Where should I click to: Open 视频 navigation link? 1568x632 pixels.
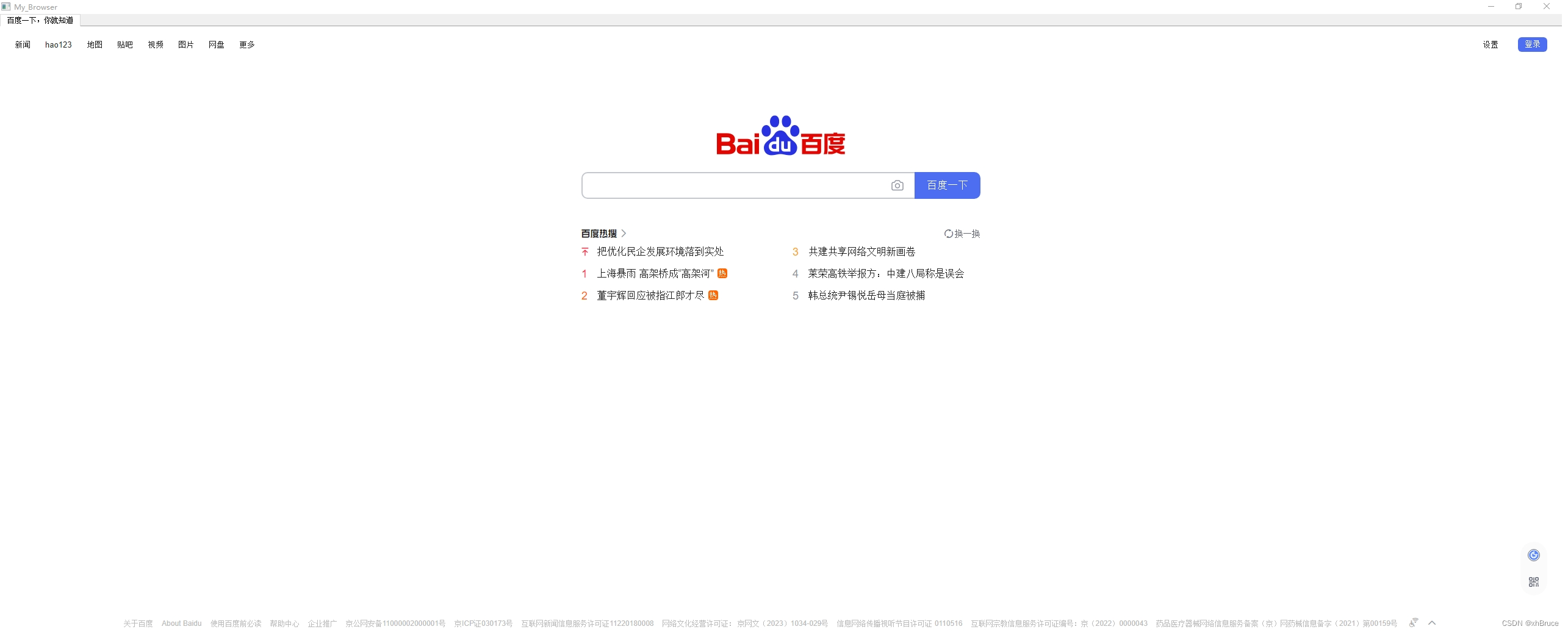coord(156,45)
